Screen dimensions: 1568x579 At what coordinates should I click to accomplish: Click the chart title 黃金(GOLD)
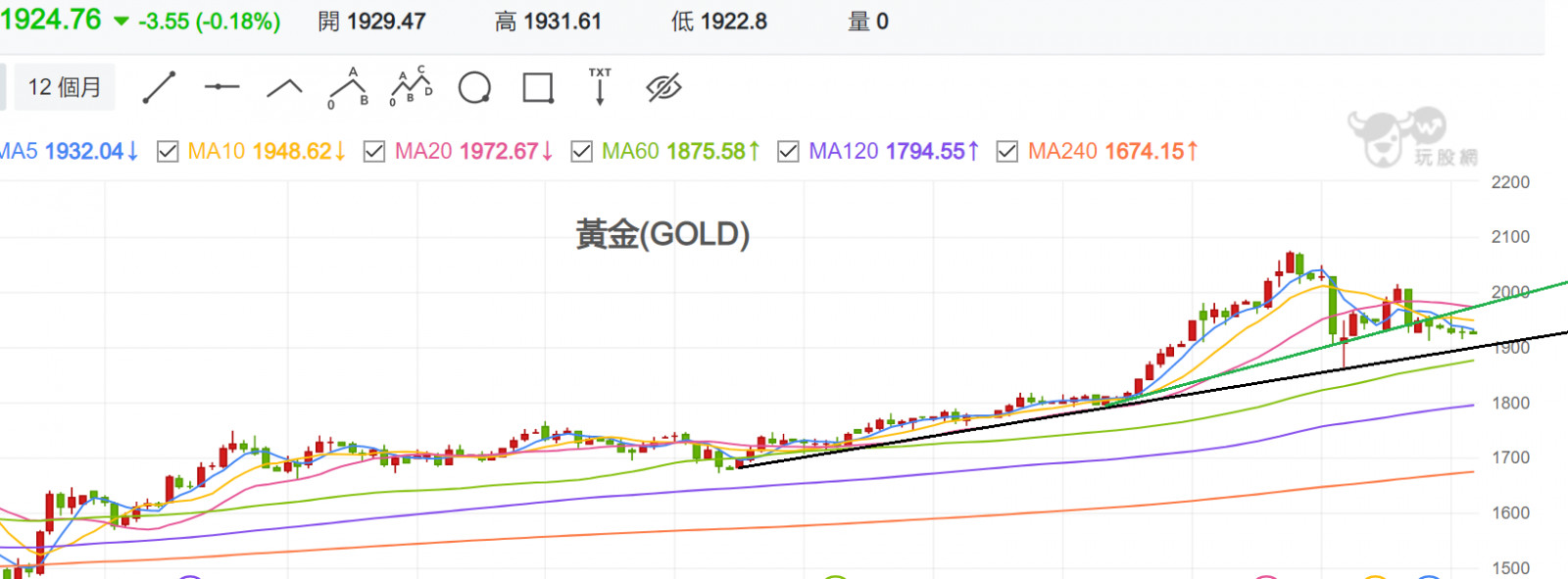click(662, 234)
